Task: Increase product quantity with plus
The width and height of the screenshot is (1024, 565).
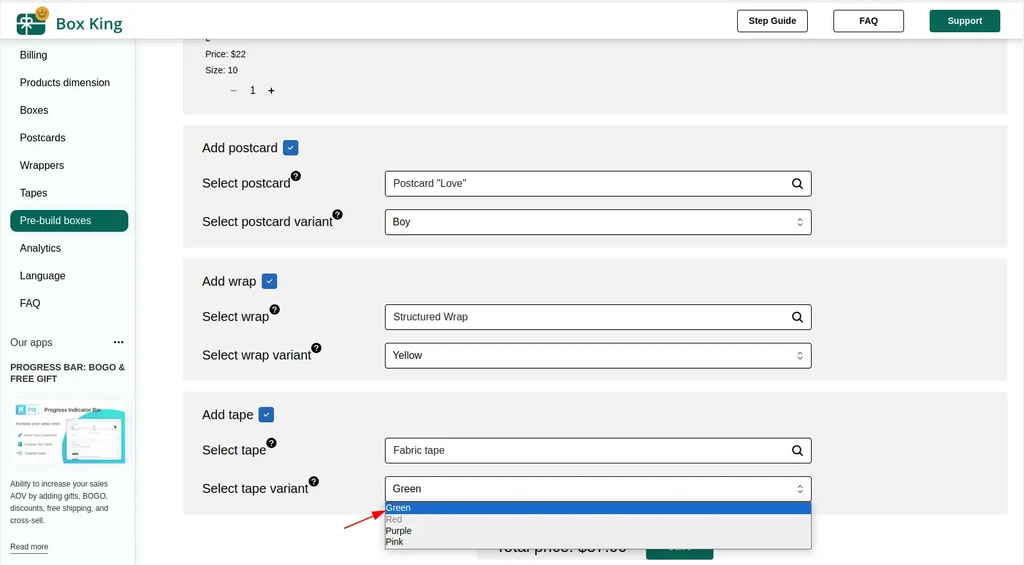Action: pos(271,91)
